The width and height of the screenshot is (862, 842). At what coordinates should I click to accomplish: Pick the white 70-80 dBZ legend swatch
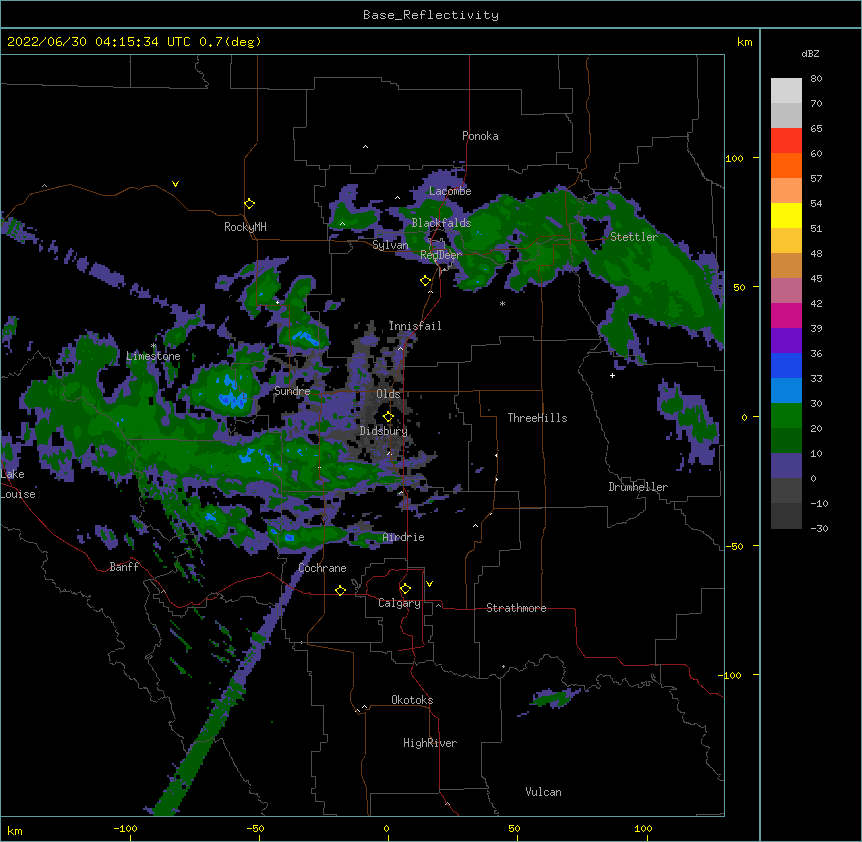point(786,91)
